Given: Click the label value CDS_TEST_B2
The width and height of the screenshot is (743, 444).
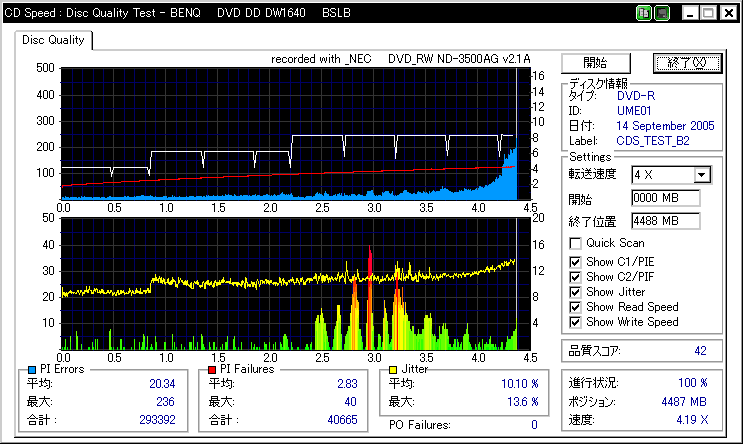Looking at the screenshot, I should (653, 141).
